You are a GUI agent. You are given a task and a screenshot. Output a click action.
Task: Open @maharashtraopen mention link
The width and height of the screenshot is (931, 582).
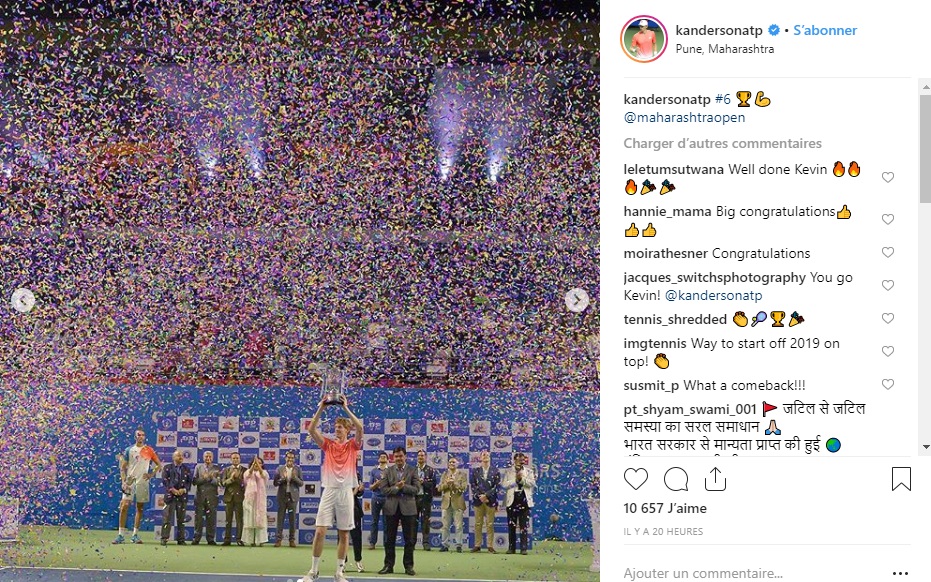point(684,118)
